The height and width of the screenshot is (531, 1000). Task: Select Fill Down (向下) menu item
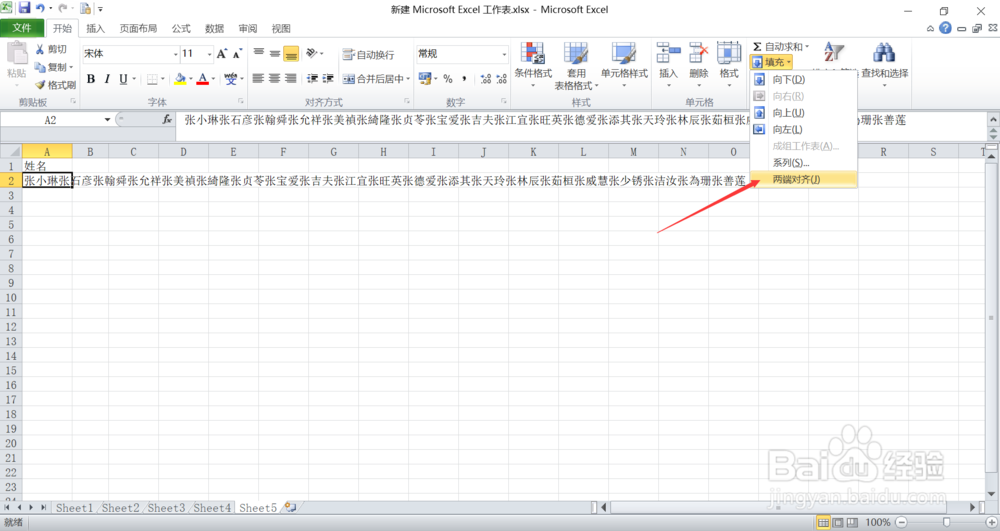coord(804,80)
